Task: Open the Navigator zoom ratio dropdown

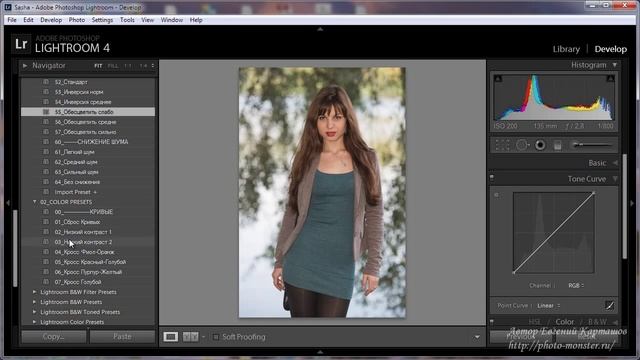Action: pyautogui.click(x=153, y=66)
